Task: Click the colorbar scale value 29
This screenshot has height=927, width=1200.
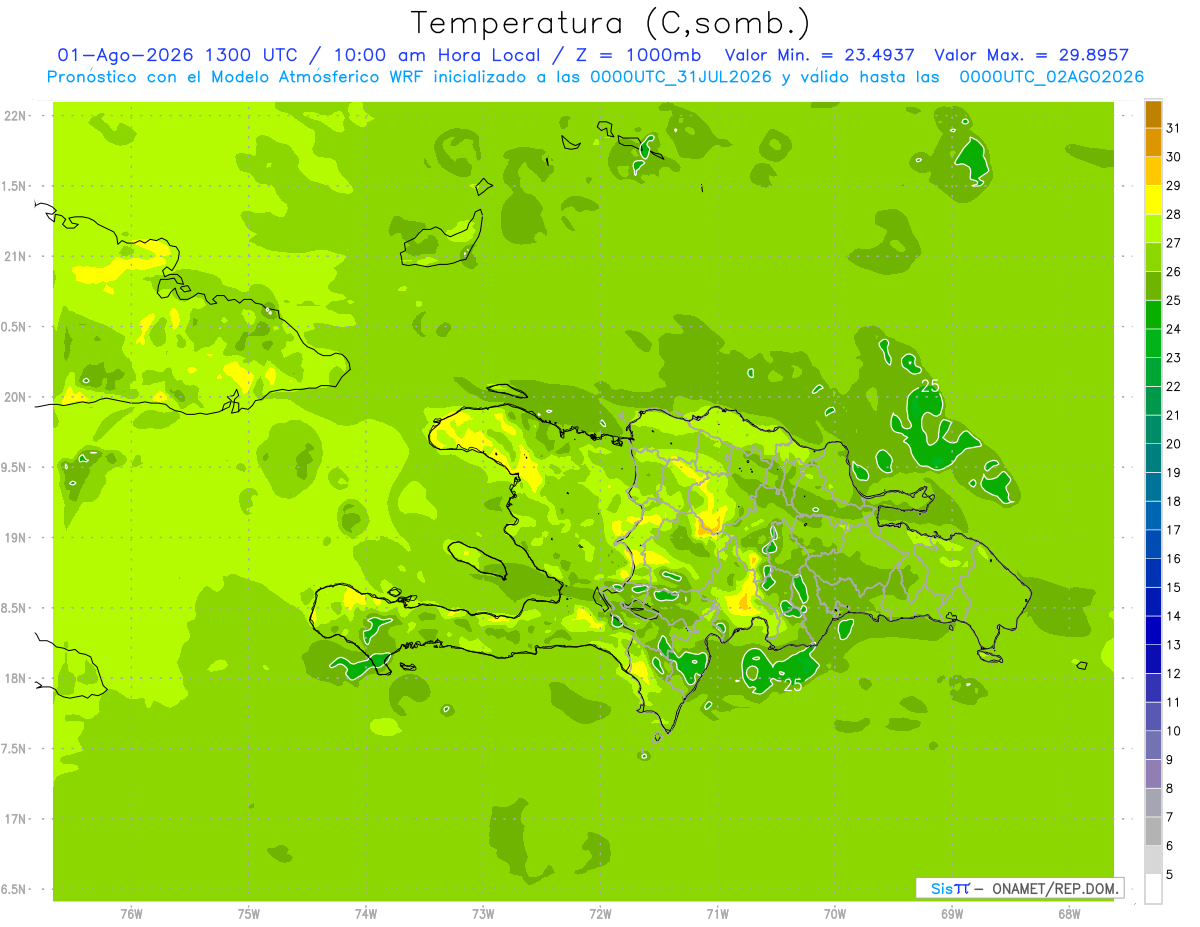Action: (1174, 185)
